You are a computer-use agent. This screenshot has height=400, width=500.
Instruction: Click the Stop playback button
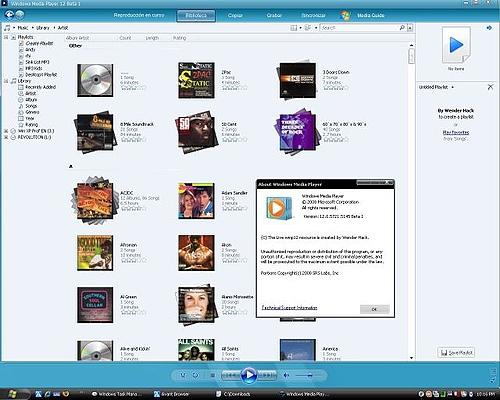coord(212,375)
